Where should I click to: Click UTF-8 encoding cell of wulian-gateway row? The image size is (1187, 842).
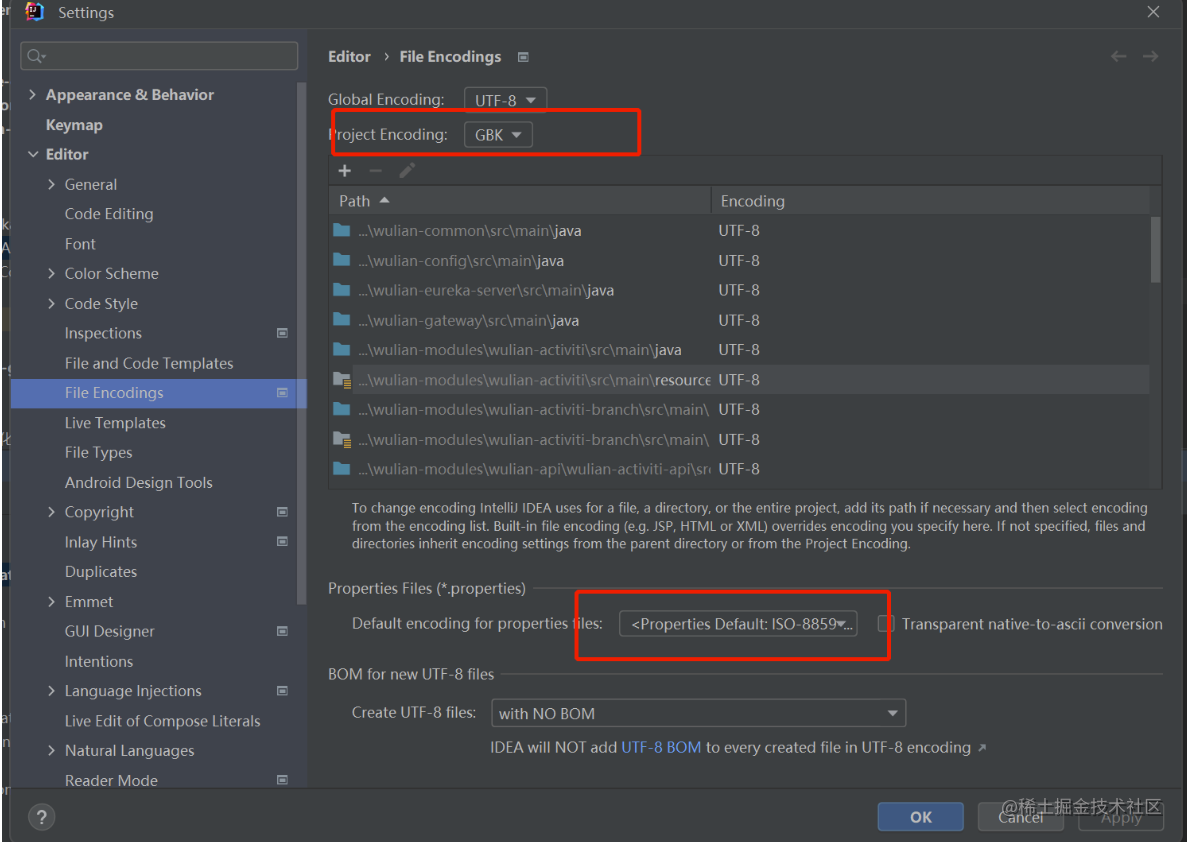(x=739, y=320)
